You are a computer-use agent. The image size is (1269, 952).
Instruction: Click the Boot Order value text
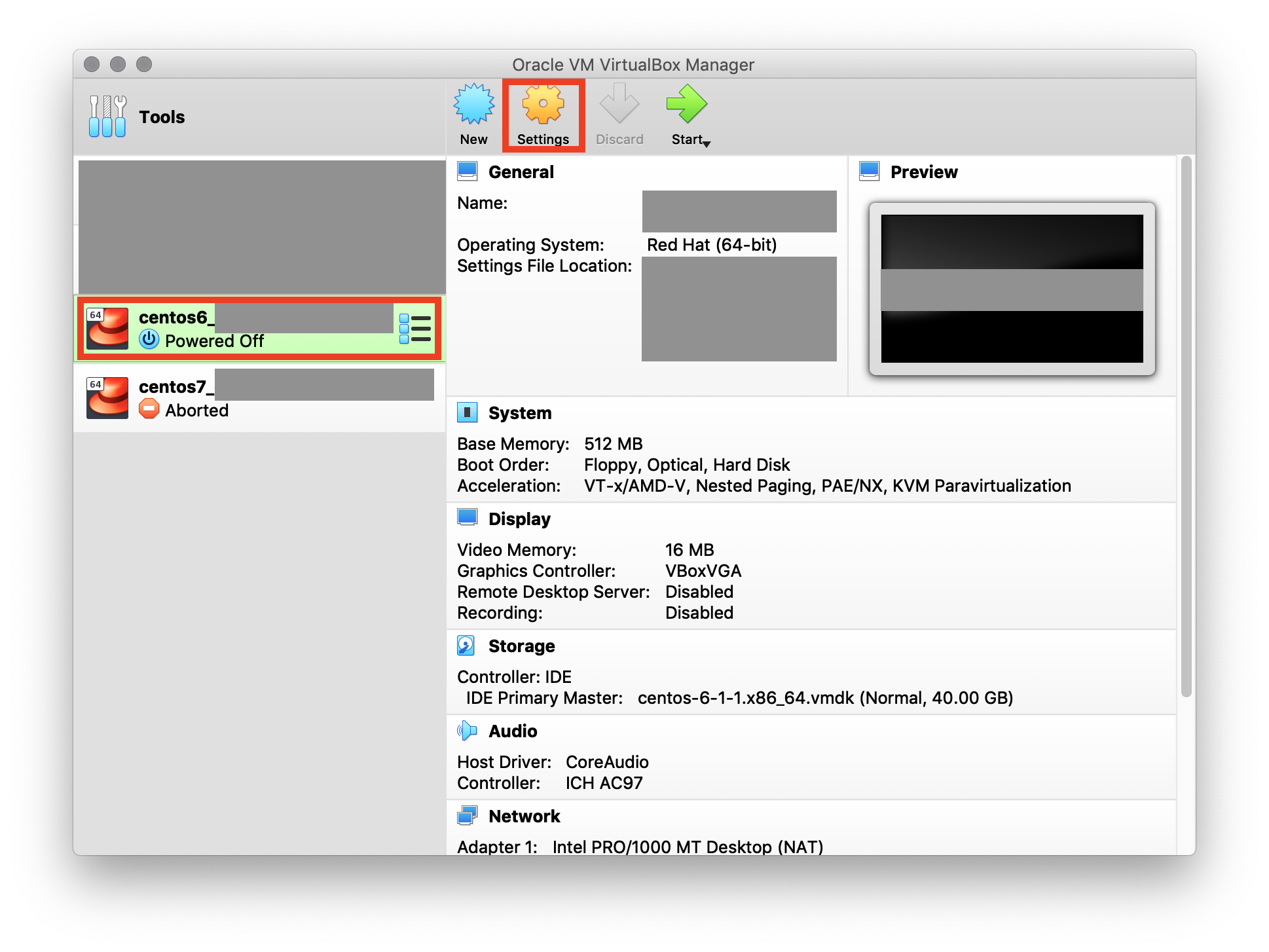(687, 465)
